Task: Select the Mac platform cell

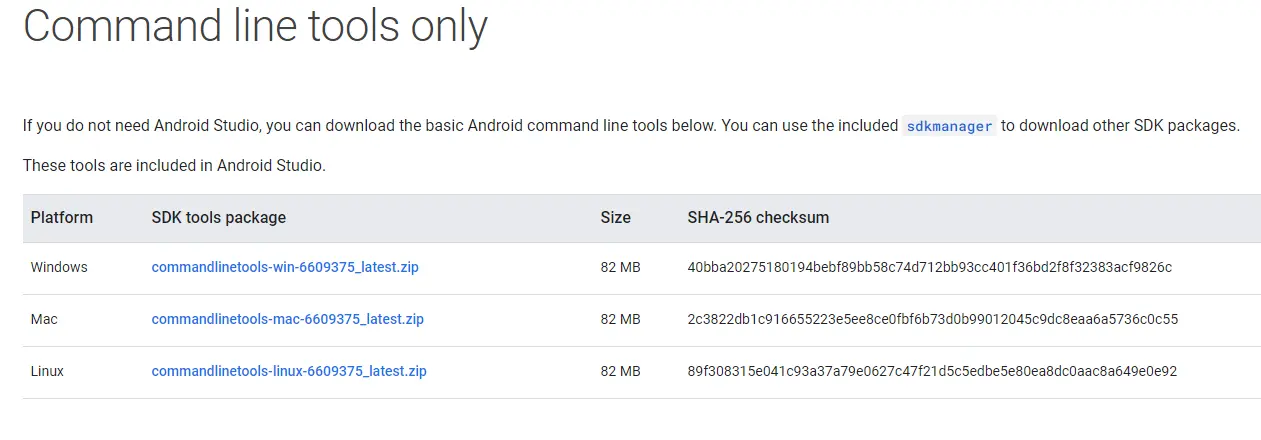Action: (44, 319)
